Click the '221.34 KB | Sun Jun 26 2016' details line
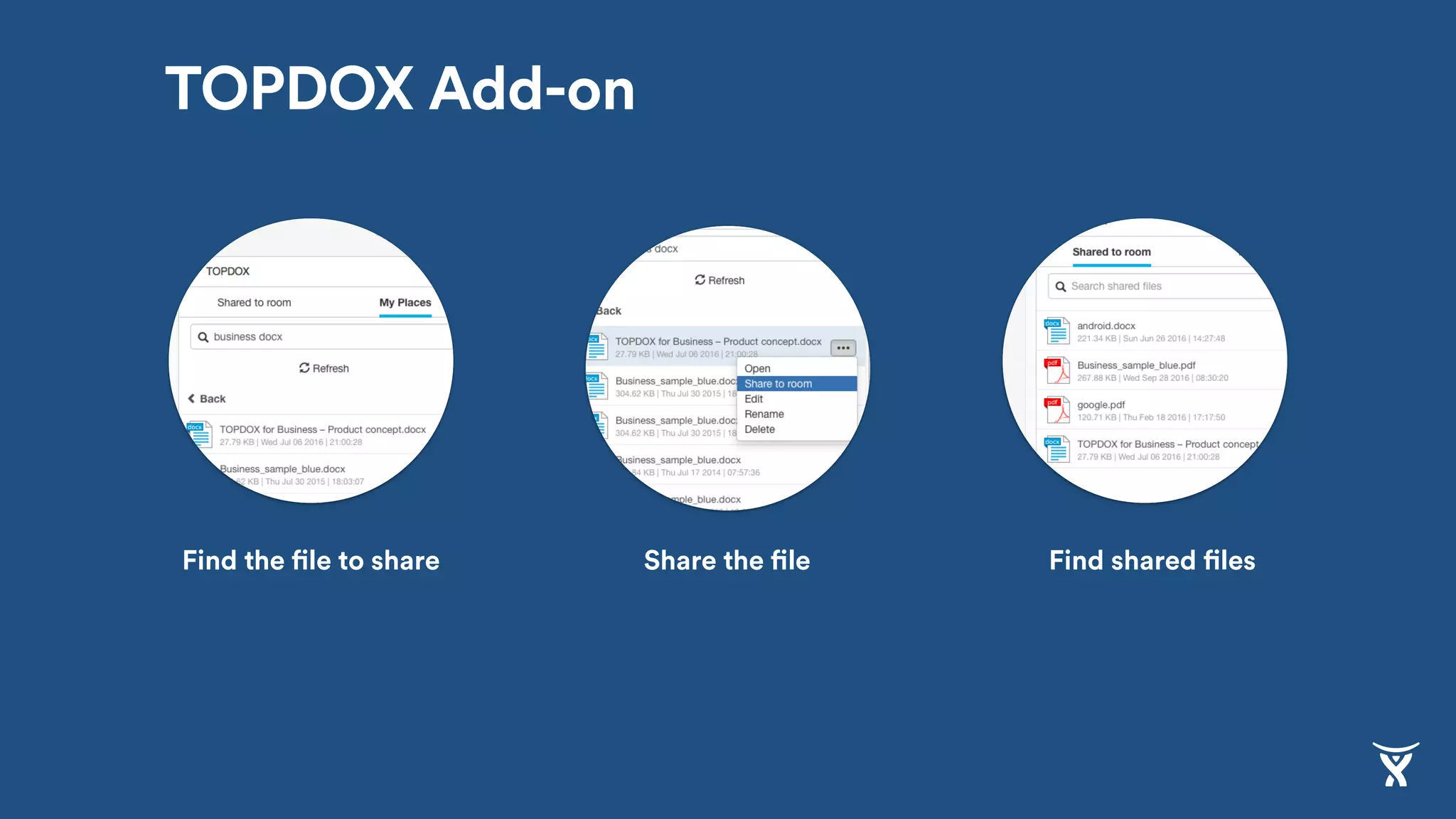The width and height of the screenshot is (1456, 819). pyautogui.click(x=1151, y=338)
